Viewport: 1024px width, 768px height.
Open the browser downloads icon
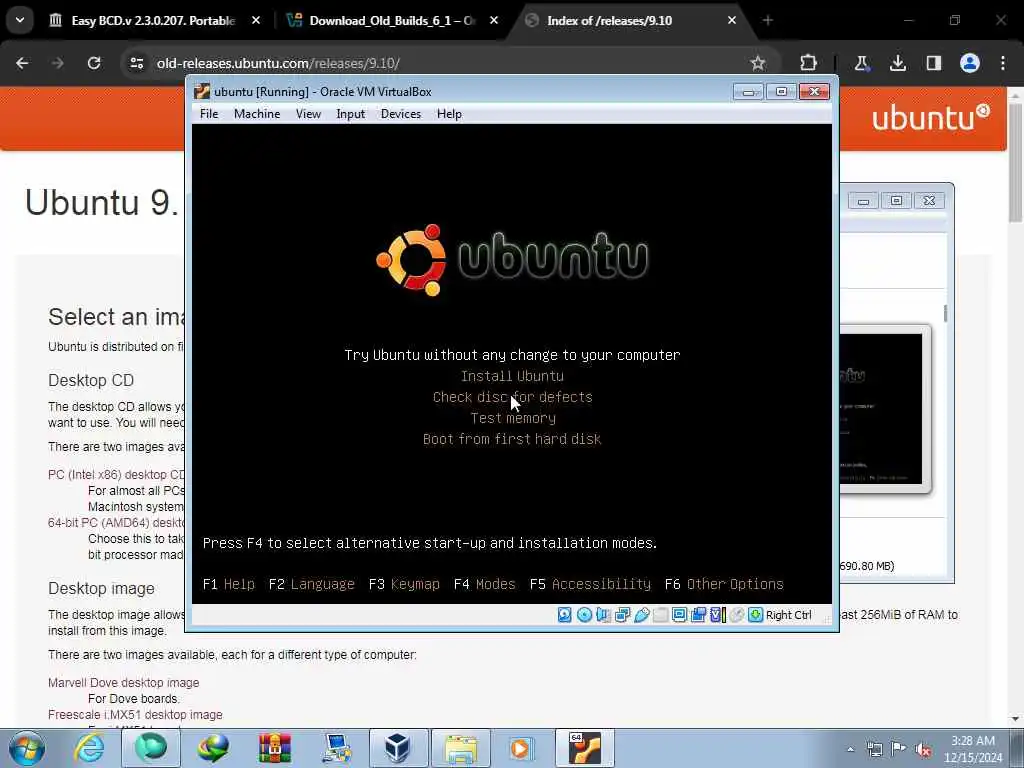pos(898,63)
